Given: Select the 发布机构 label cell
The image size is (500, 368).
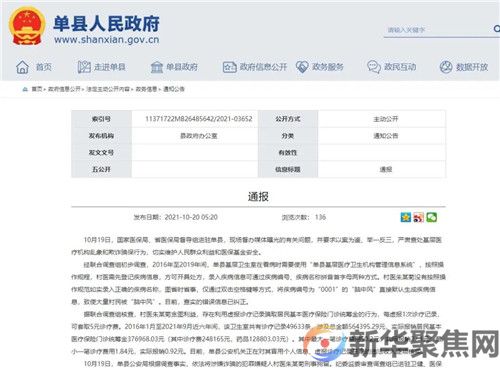Looking at the screenshot, I should tap(101, 136).
